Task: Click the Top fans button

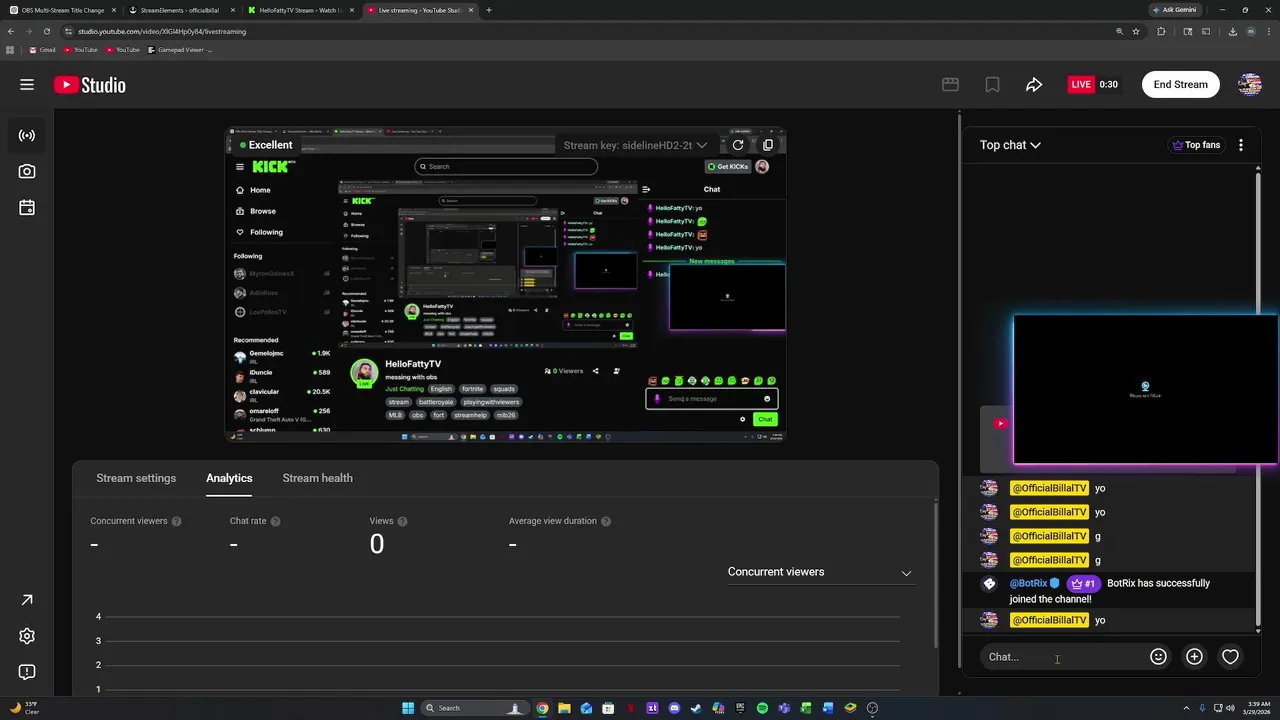Action: 1196,145
